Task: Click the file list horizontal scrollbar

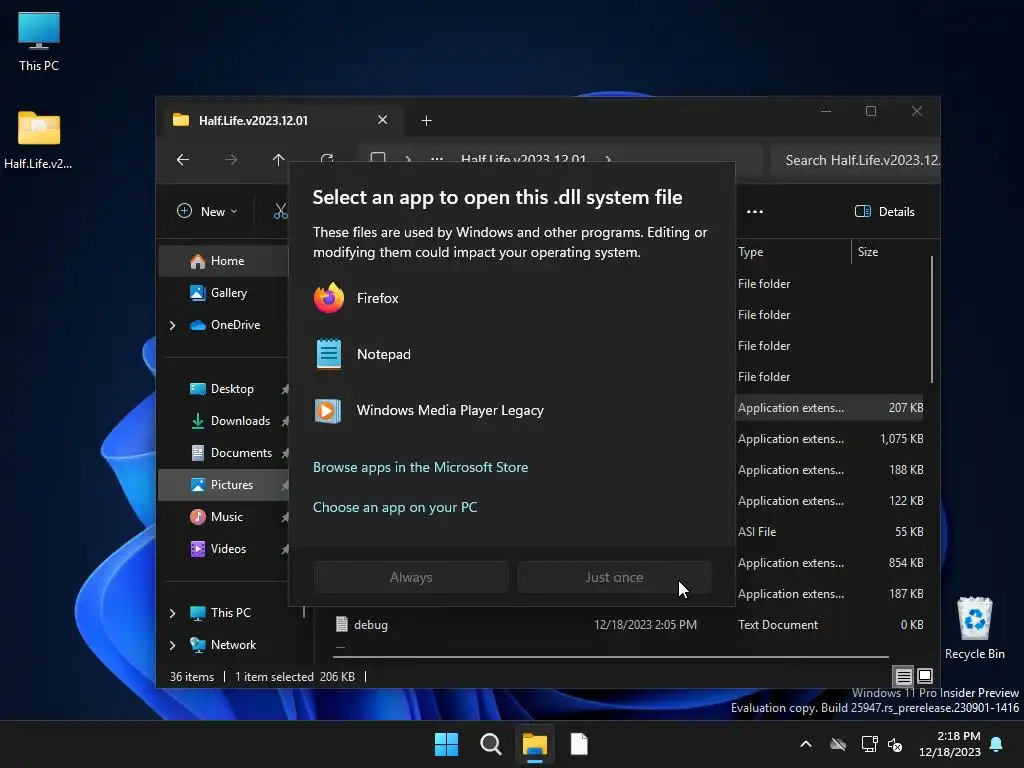Action: [611, 657]
